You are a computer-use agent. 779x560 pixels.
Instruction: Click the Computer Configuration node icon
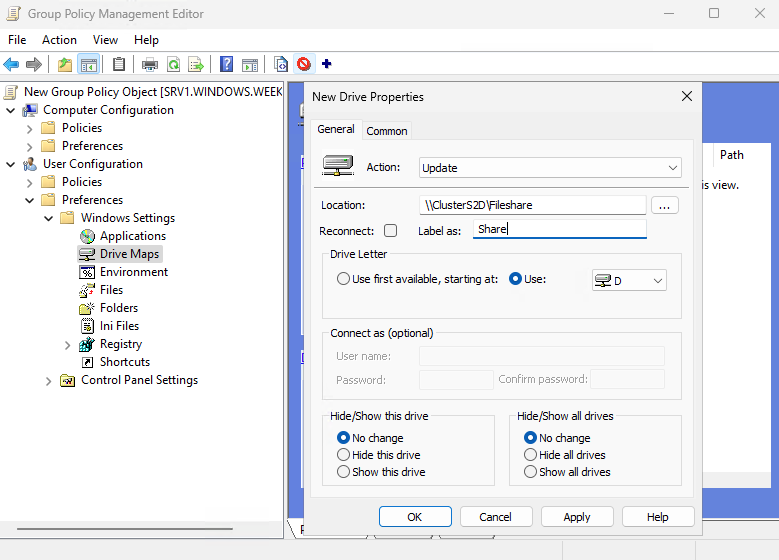30,110
